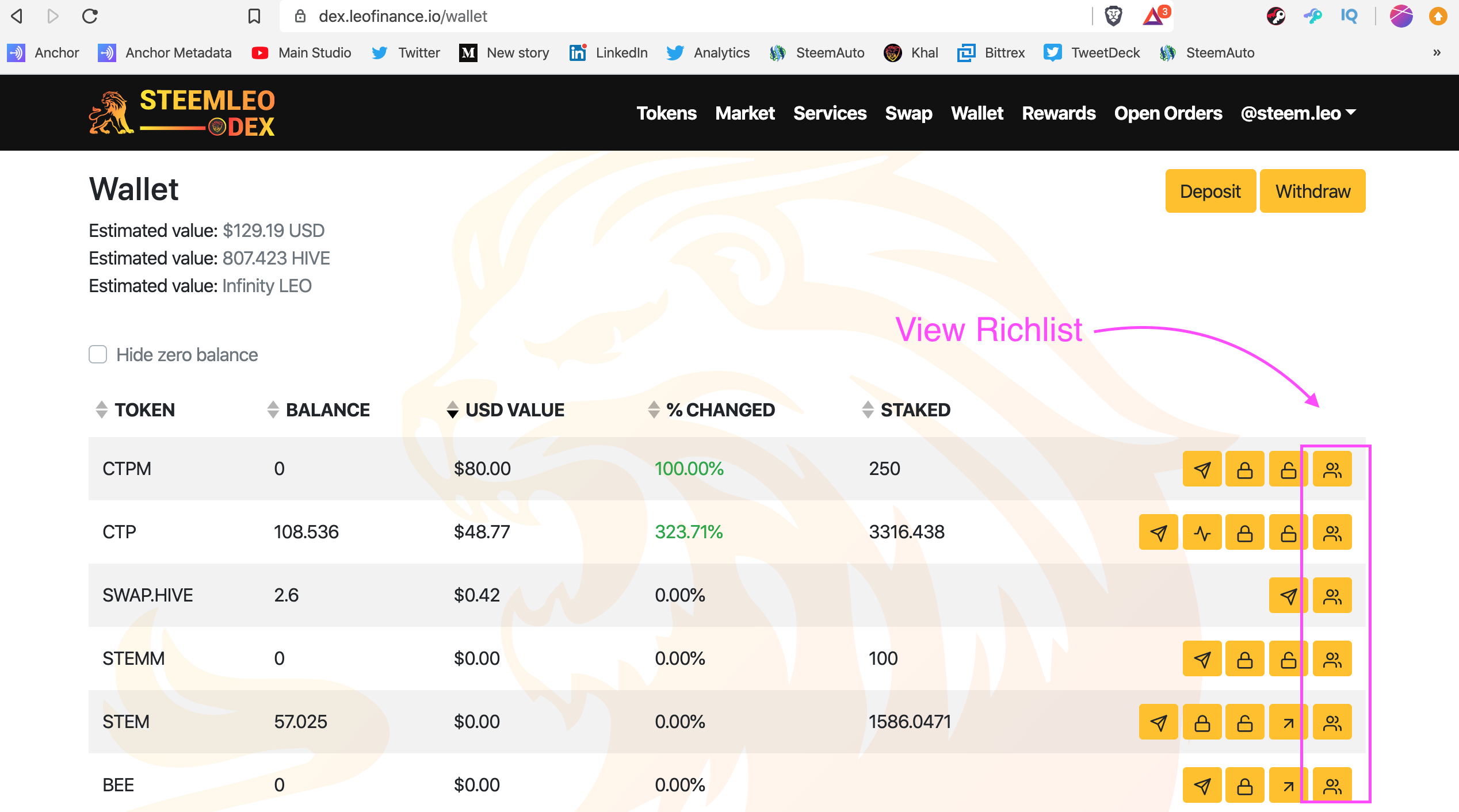Viewport: 1459px width, 812px height.
Task: Open the Swap nav item
Action: 908,113
